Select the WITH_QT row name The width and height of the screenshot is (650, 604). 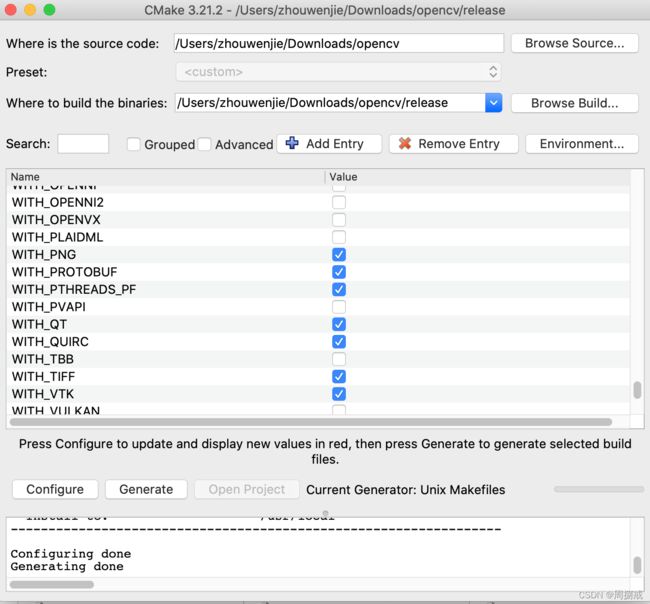click(39, 324)
